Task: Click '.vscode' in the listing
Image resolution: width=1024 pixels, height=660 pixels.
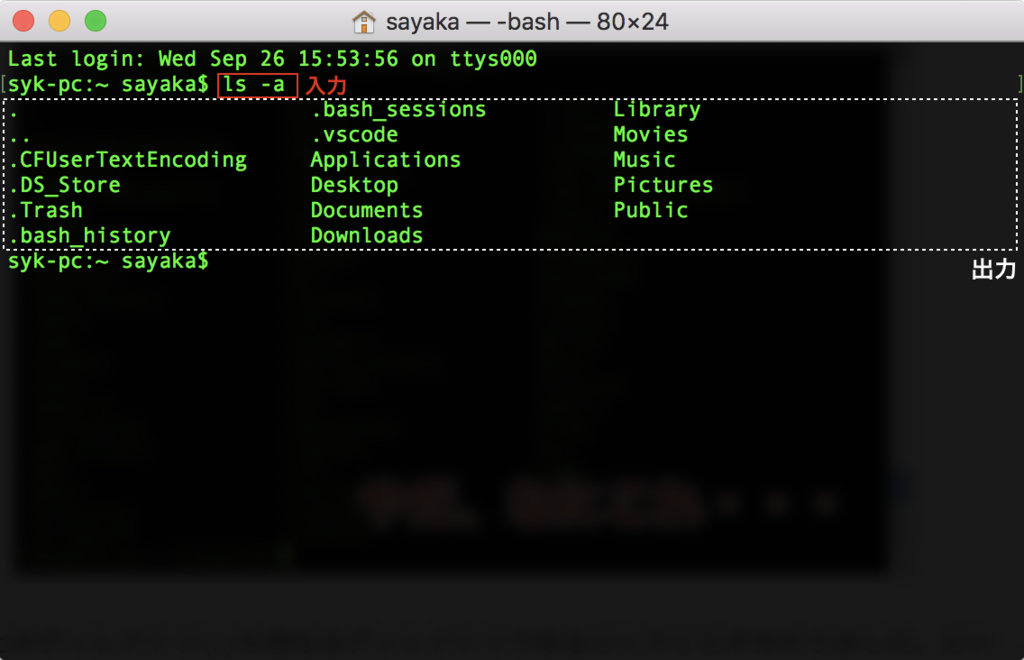Action: pyautogui.click(x=355, y=134)
